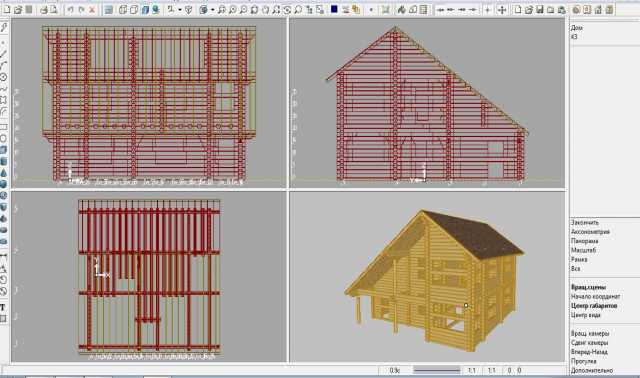Click the hand pan icon in the toolbar

click(x=265, y=9)
